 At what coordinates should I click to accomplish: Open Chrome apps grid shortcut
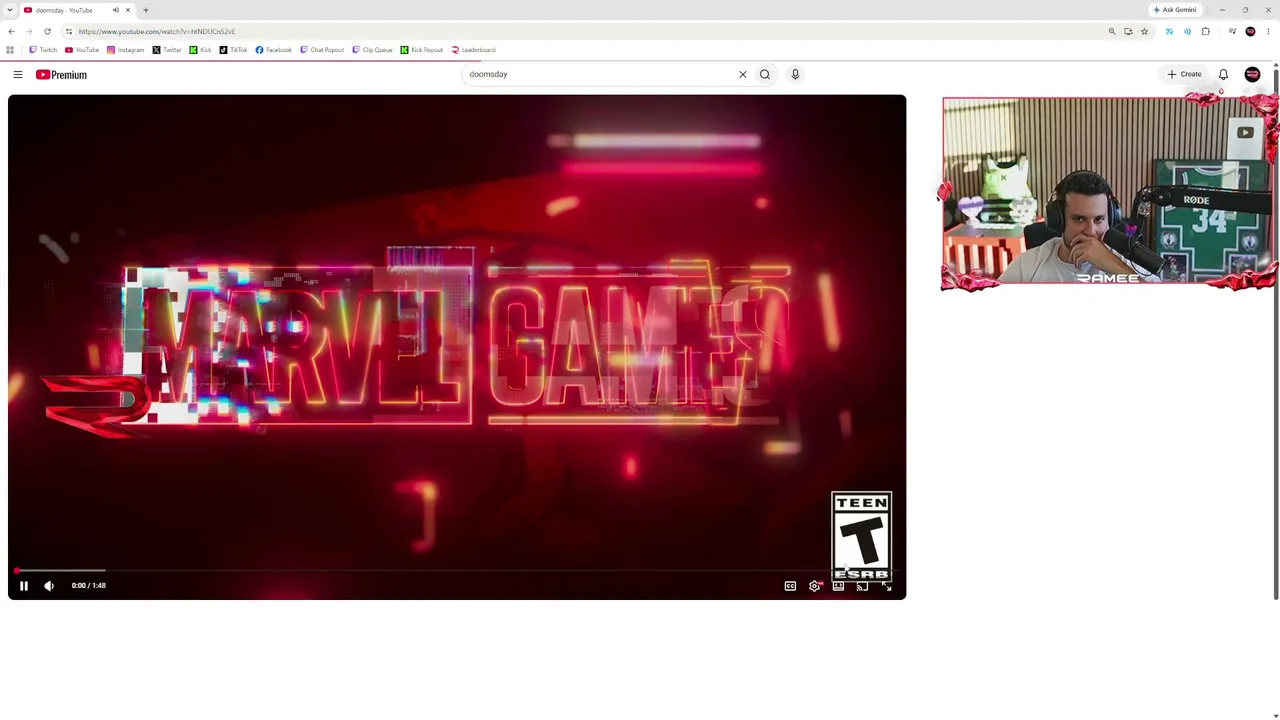point(10,50)
